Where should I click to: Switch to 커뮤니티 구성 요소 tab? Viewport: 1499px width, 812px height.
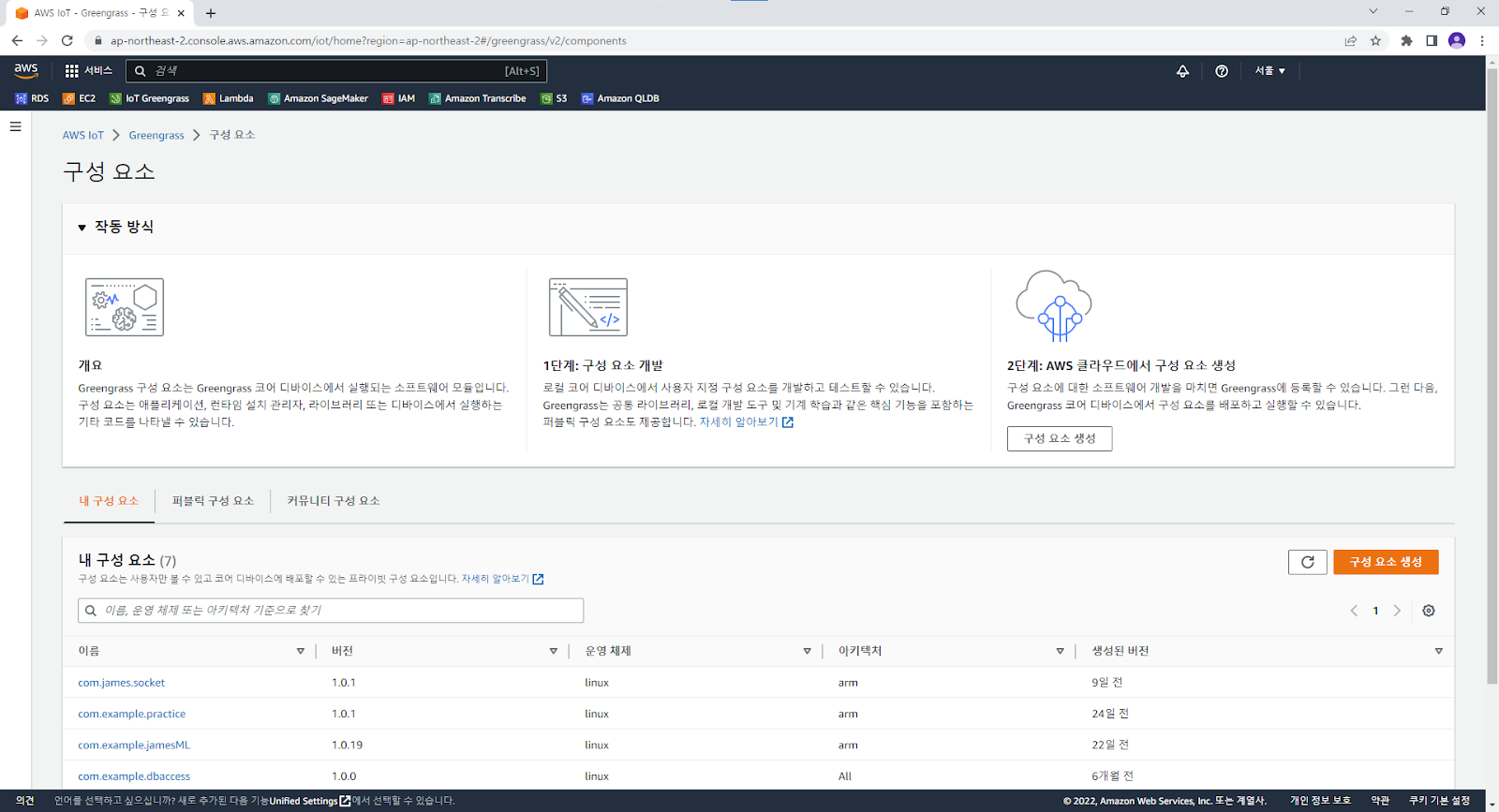334,501
